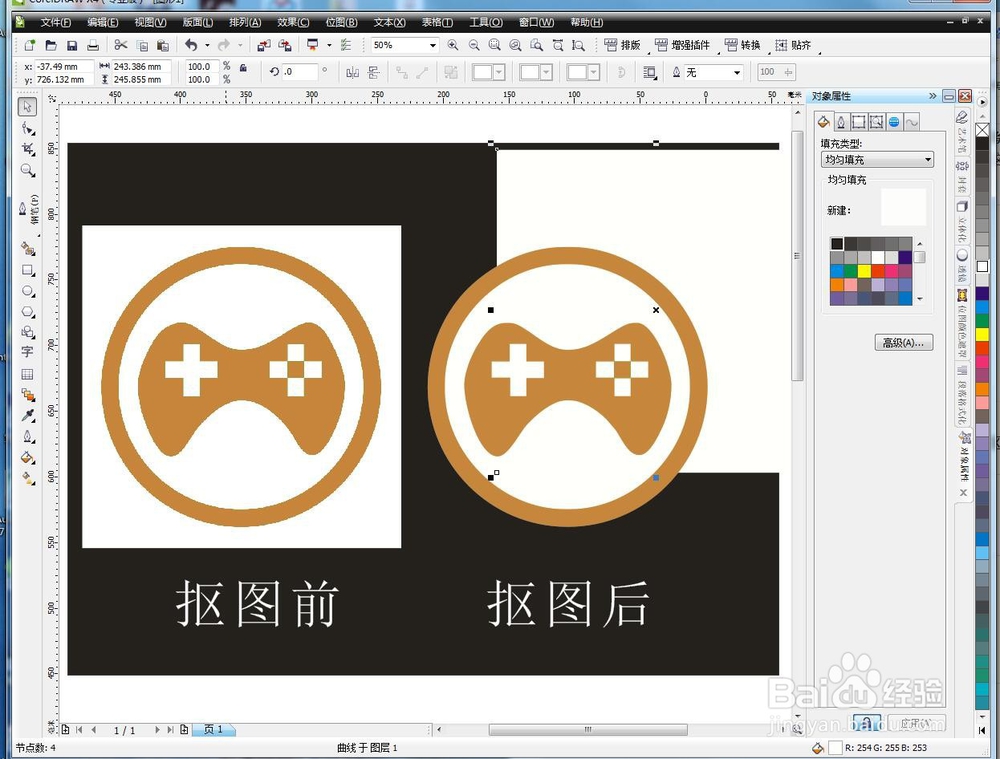Click the Cut scissors icon
The width and height of the screenshot is (1000, 759).
click(121, 45)
